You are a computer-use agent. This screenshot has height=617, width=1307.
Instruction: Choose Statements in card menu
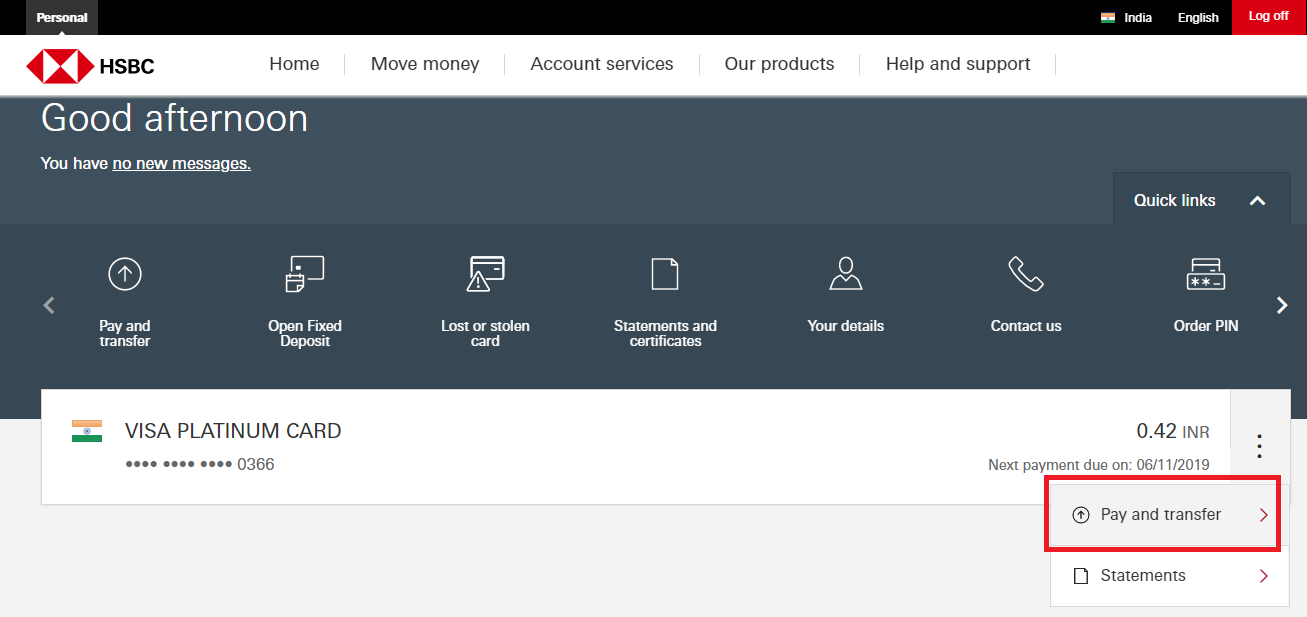pyautogui.click(x=1170, y=576)
